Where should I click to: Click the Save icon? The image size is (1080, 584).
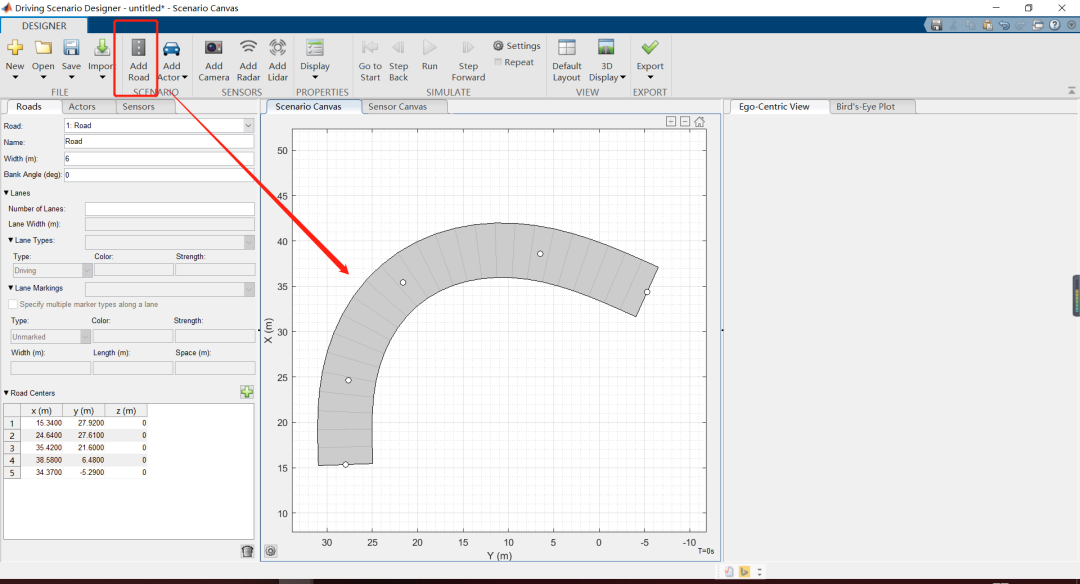coord(72,48)
